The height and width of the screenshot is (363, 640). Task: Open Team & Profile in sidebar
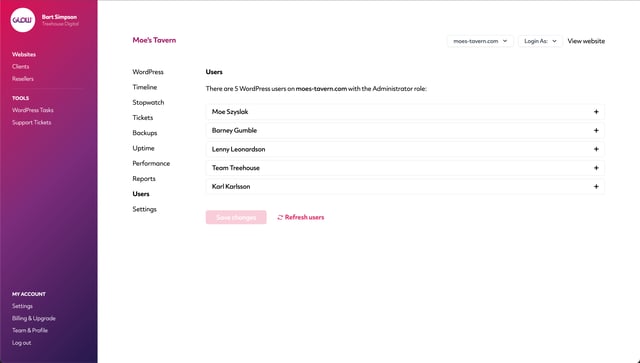[x=30, y=330]
